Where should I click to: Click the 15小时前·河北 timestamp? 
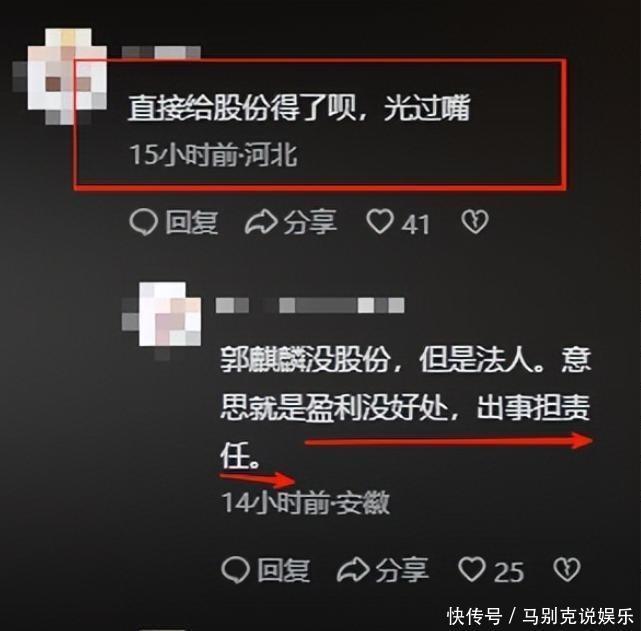(213, 155)
